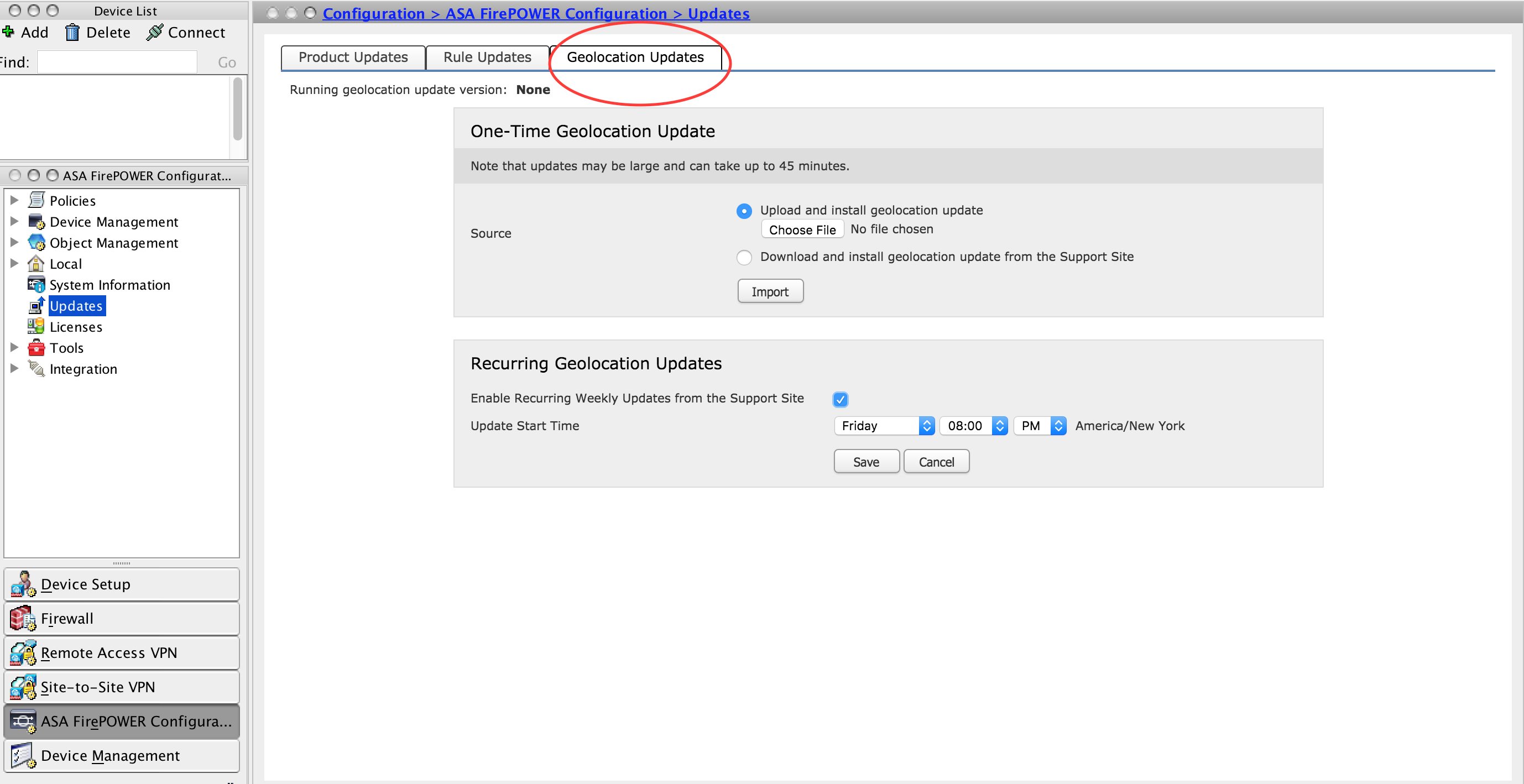The height and width of the screenshot is (784, 1524).
Task: Click the Import button
Action: pos(770,291)
